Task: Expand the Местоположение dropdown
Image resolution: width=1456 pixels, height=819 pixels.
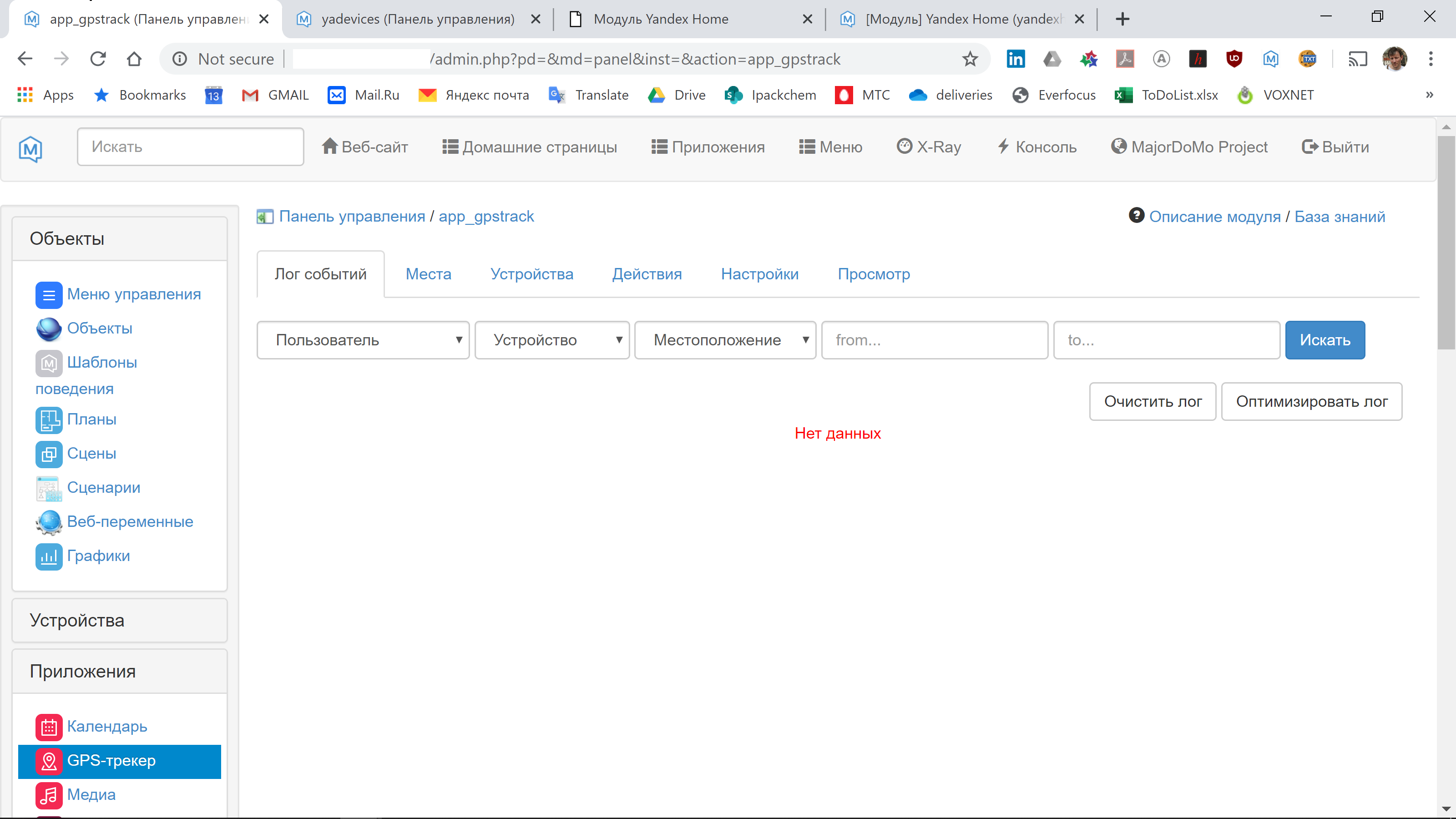Action: point(725,340)
